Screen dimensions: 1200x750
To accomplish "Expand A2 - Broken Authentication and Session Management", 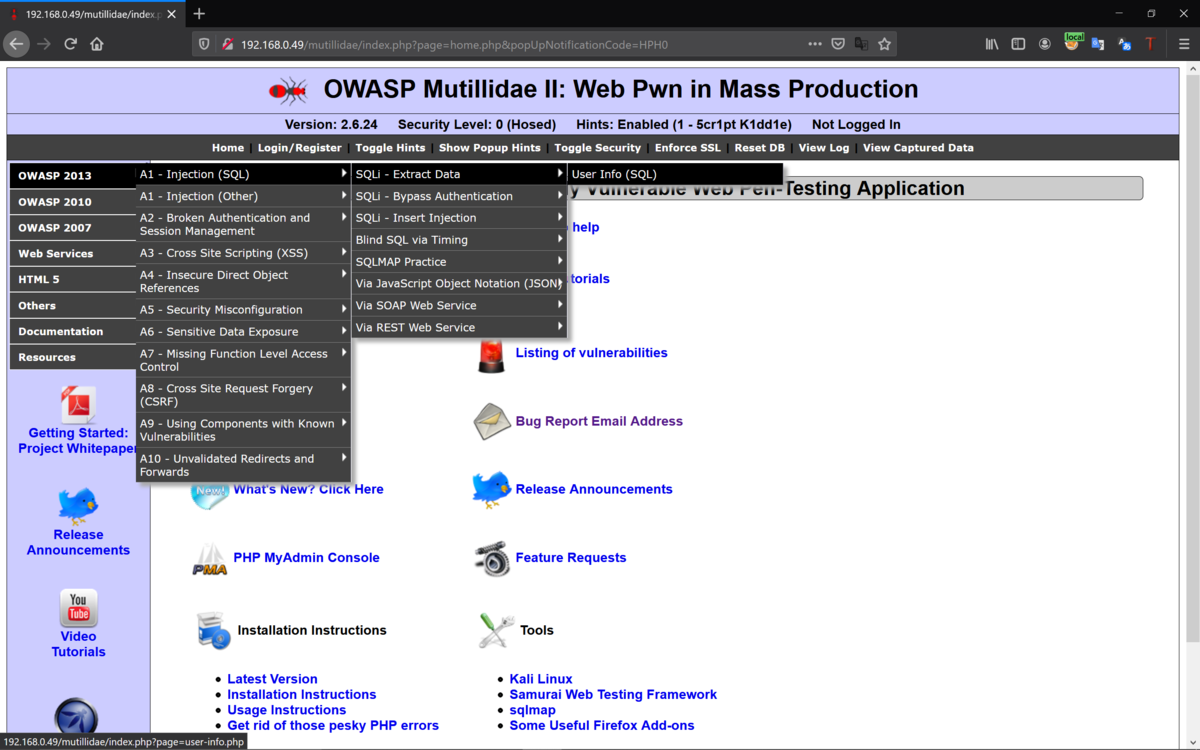I will coord(243,224).
